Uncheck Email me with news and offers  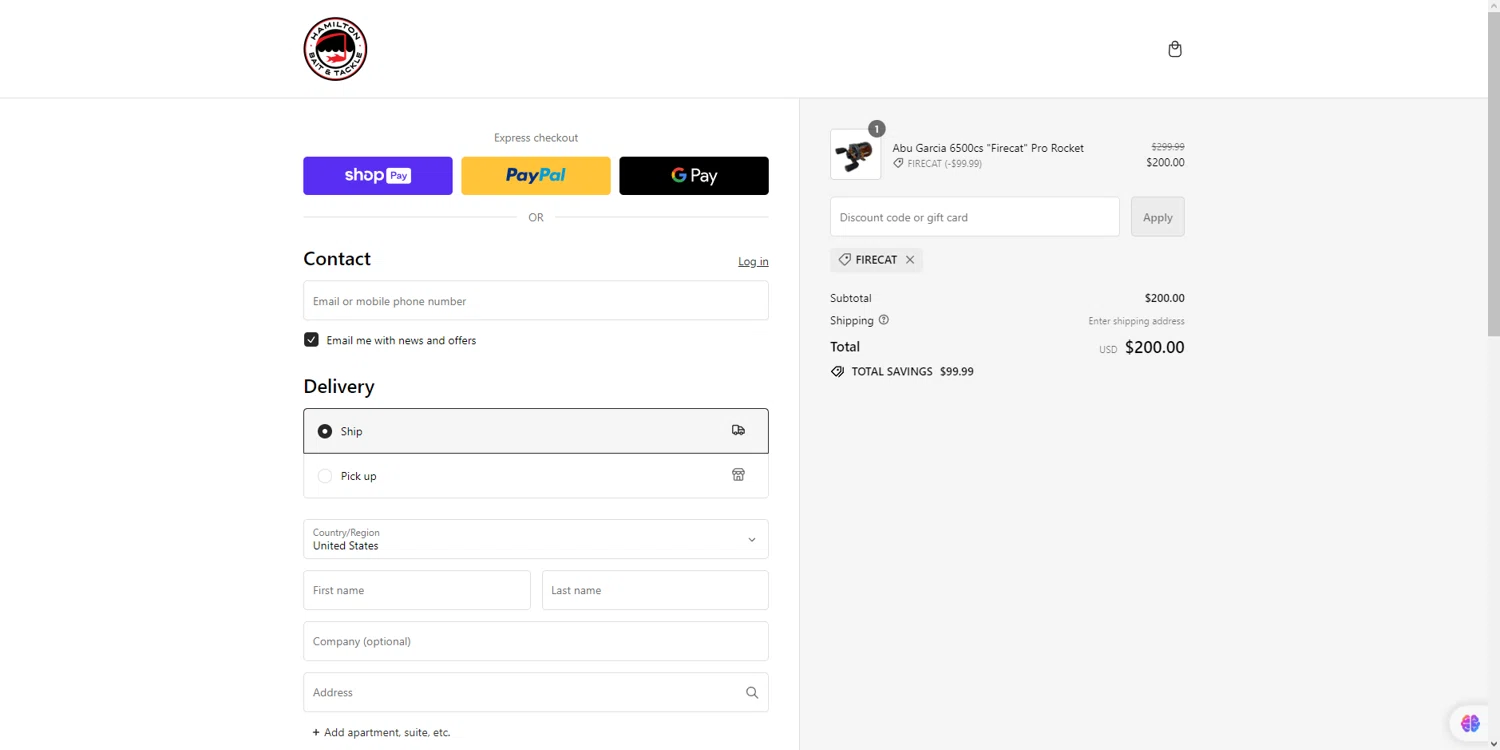point(311,340)
